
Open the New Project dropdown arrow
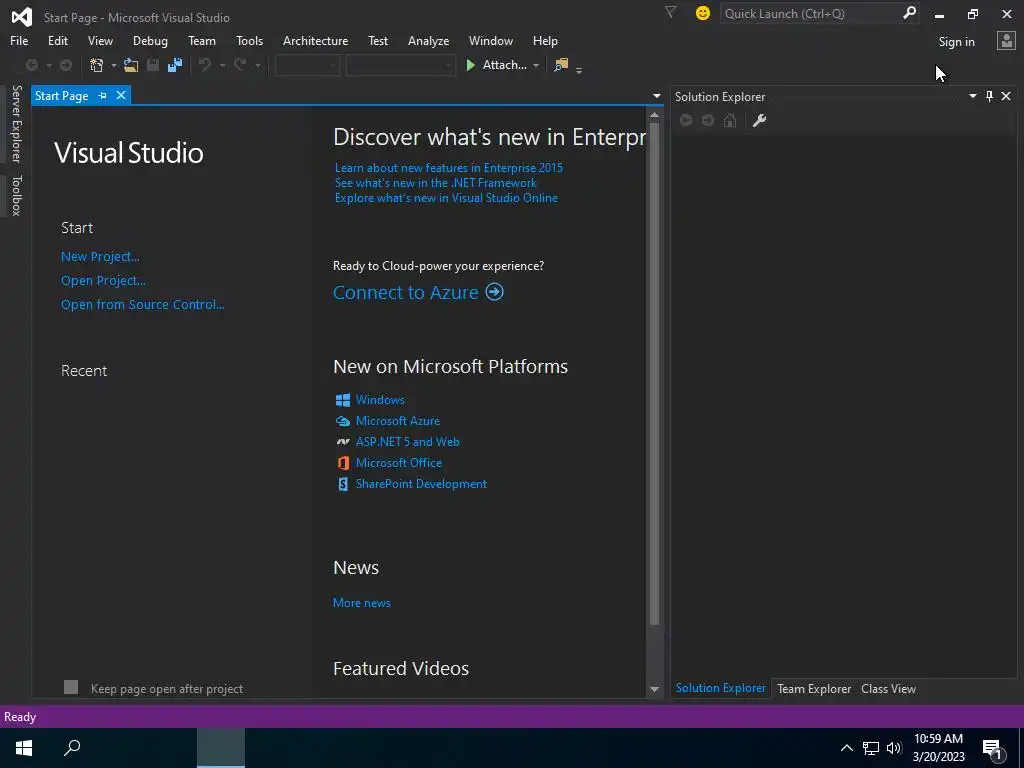click(x=114, y=65)
